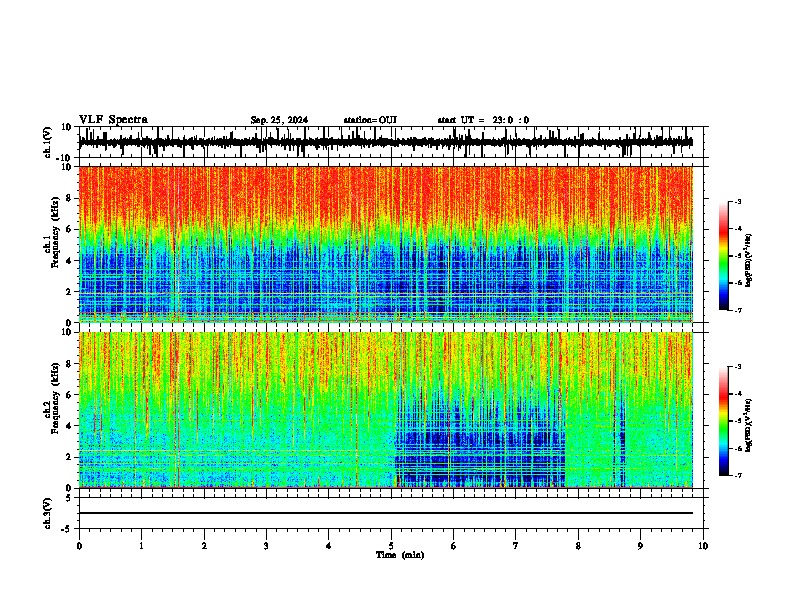Click the ch.1 colorbar label '-3'

(x=738, y=201)
